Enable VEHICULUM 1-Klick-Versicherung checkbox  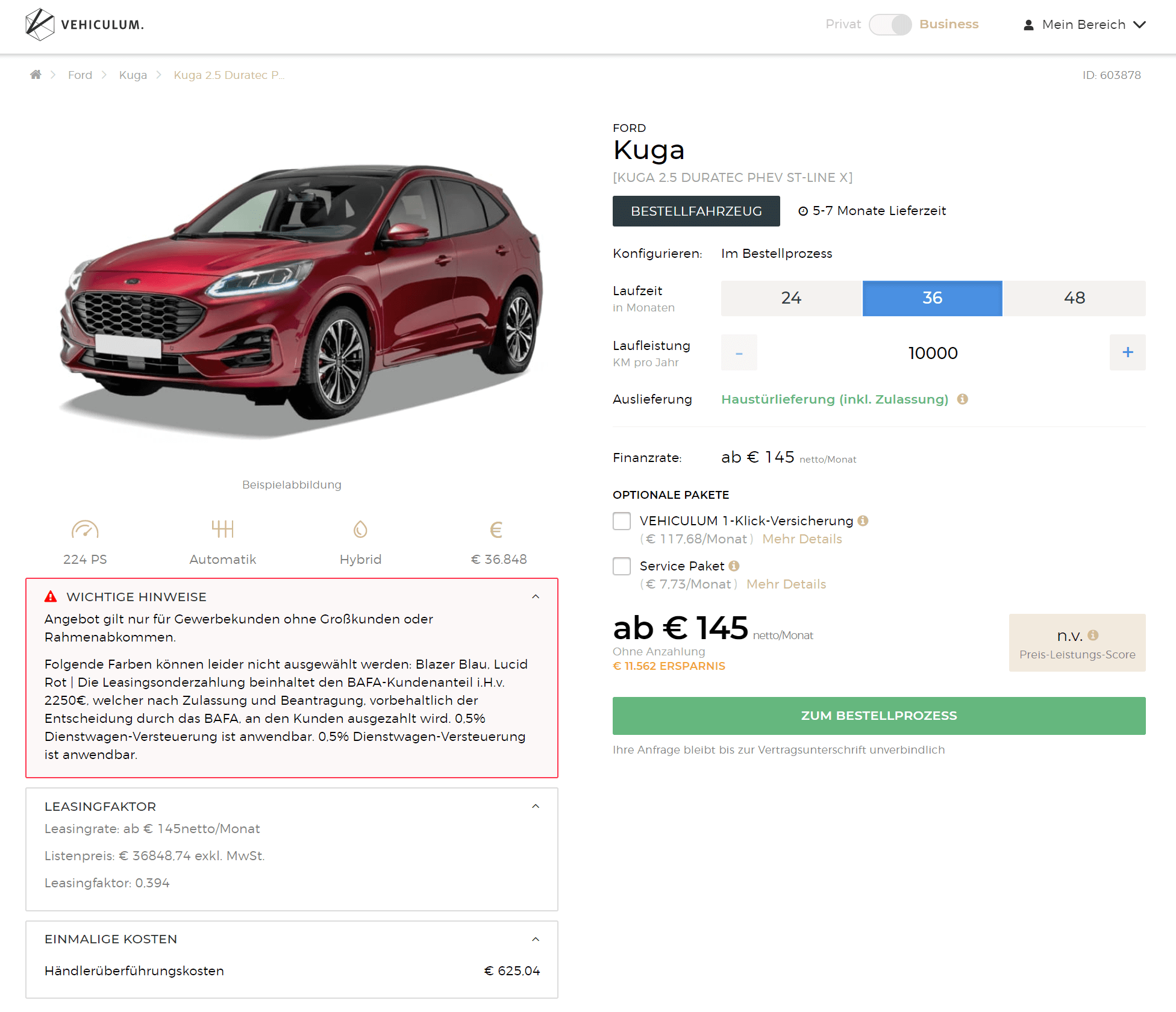coord(622,521)
